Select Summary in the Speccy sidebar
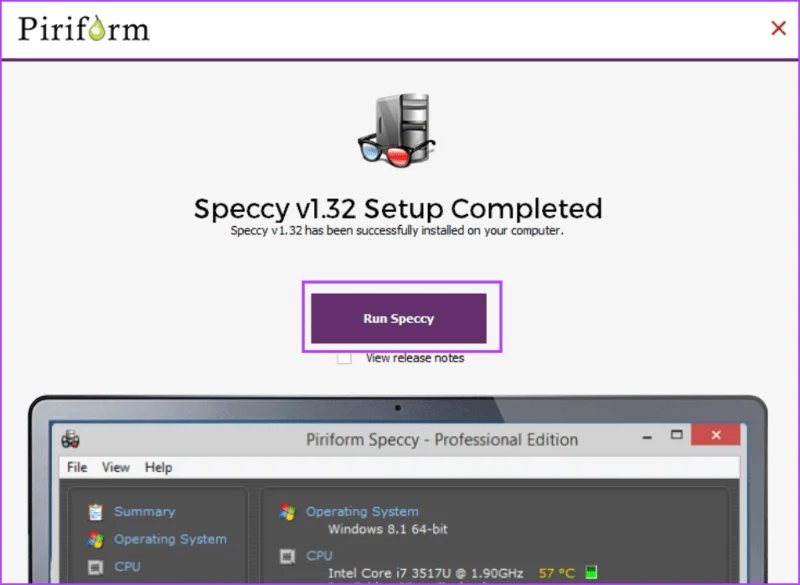This screenshot has height=585, width=800. coord(144,512)
